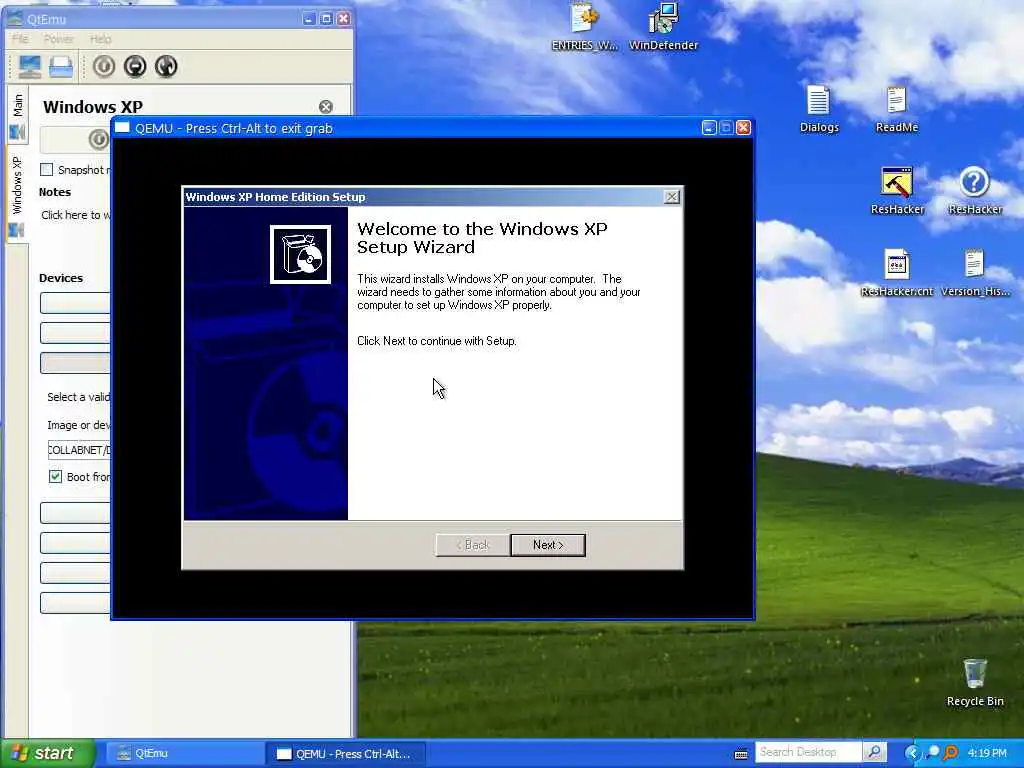Click the Notes text area in QtEmu

tap(75, 215)
